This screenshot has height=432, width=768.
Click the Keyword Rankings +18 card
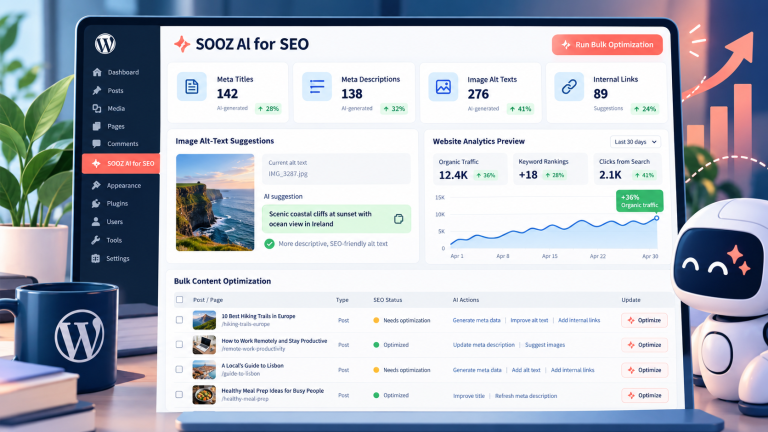click(x=550, y=169)
